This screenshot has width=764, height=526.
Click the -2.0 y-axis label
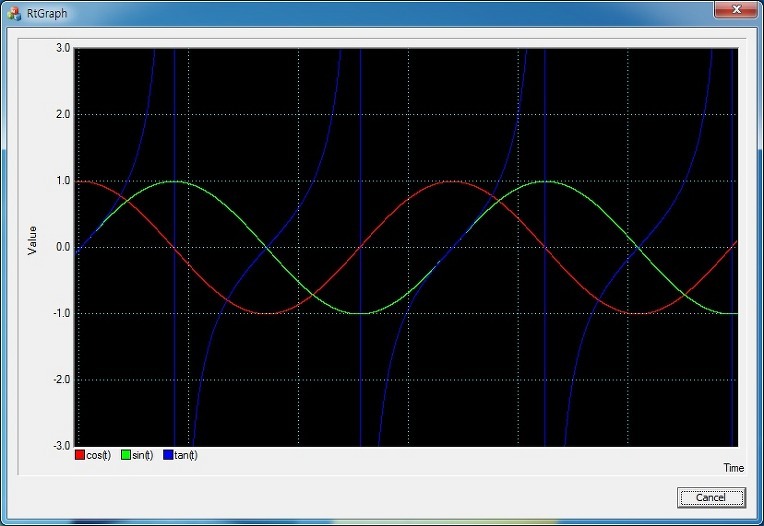click(62, 379)
